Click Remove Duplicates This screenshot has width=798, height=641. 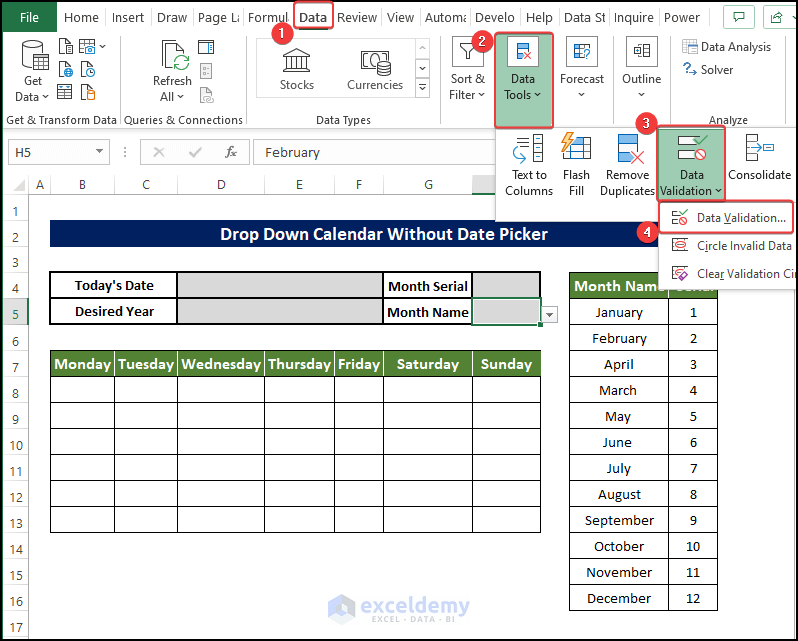(x=628, y=165)
